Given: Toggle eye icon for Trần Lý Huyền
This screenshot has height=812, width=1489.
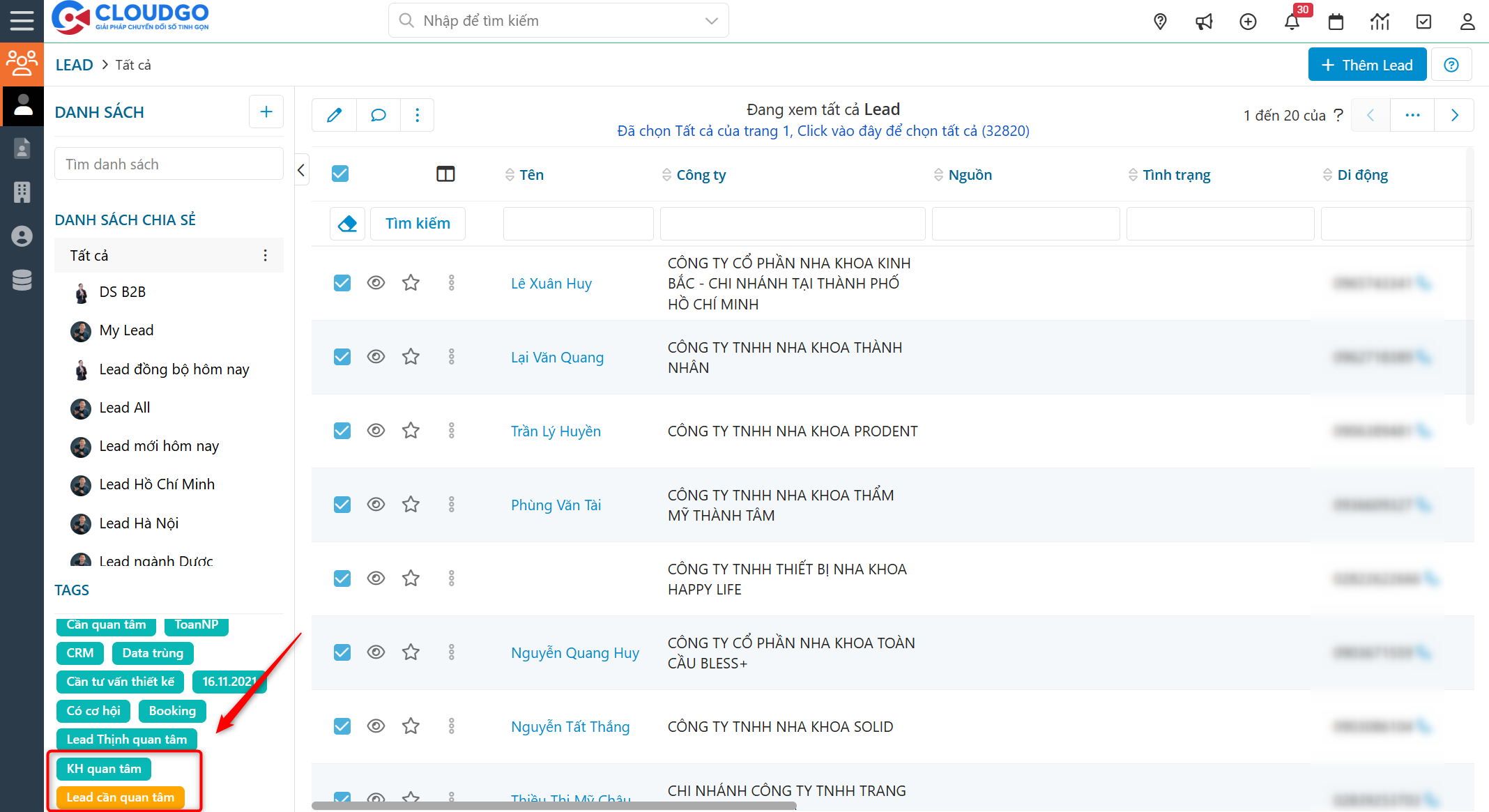Looking at the screenshot, I should click(376, 431).
